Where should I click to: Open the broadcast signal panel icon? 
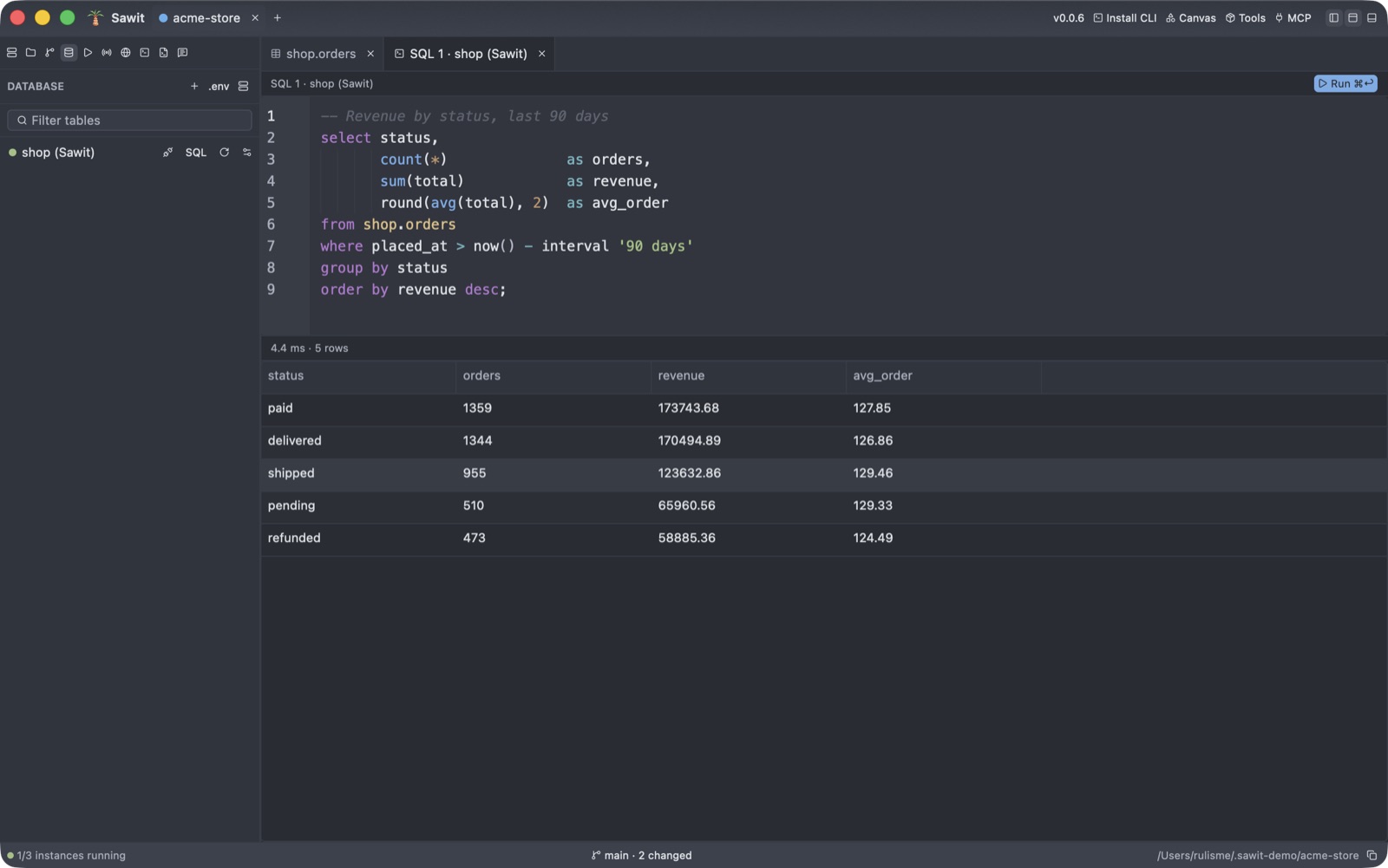tap(107, 53)
